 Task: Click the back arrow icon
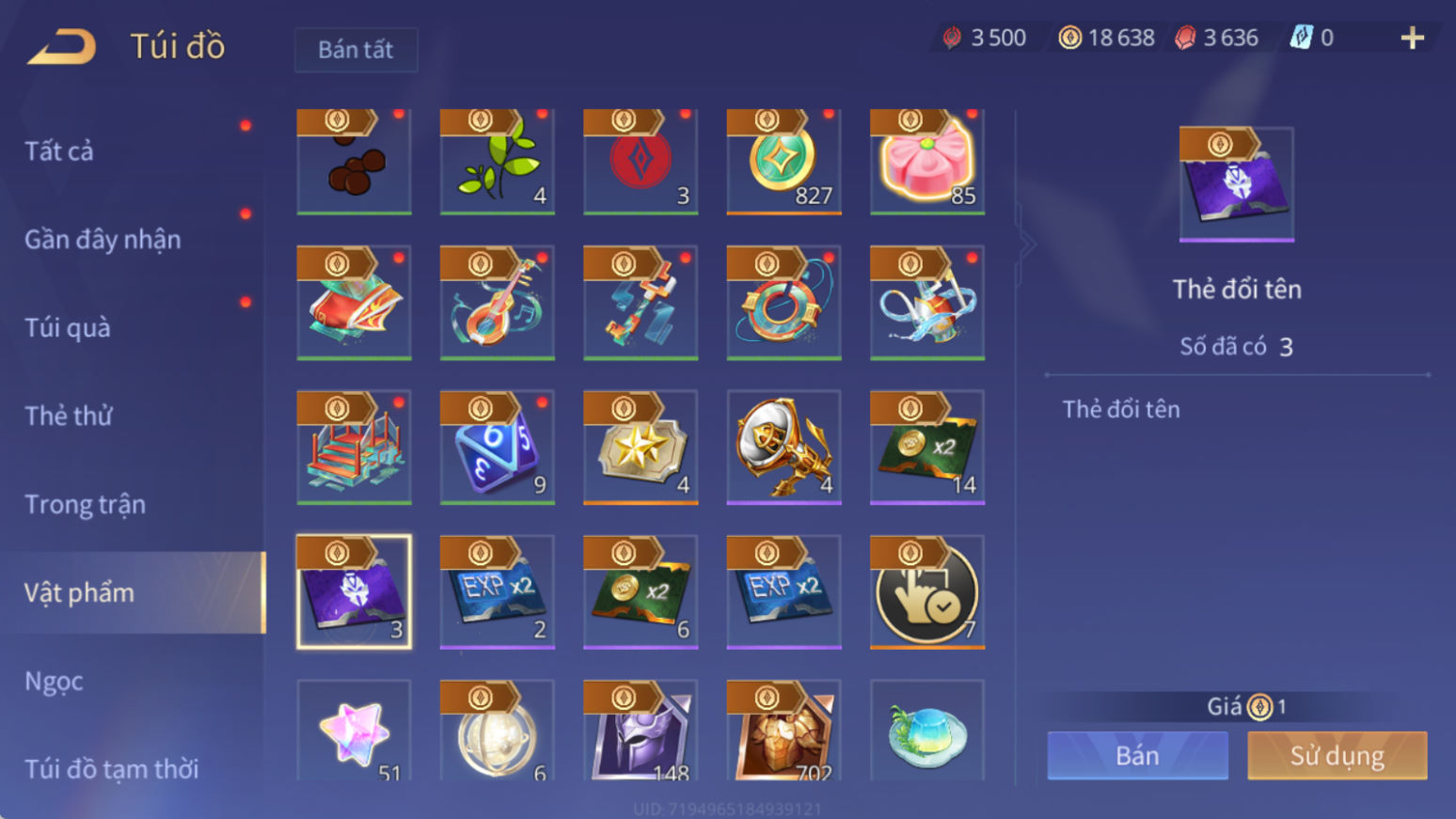click(x=62, y=46)
